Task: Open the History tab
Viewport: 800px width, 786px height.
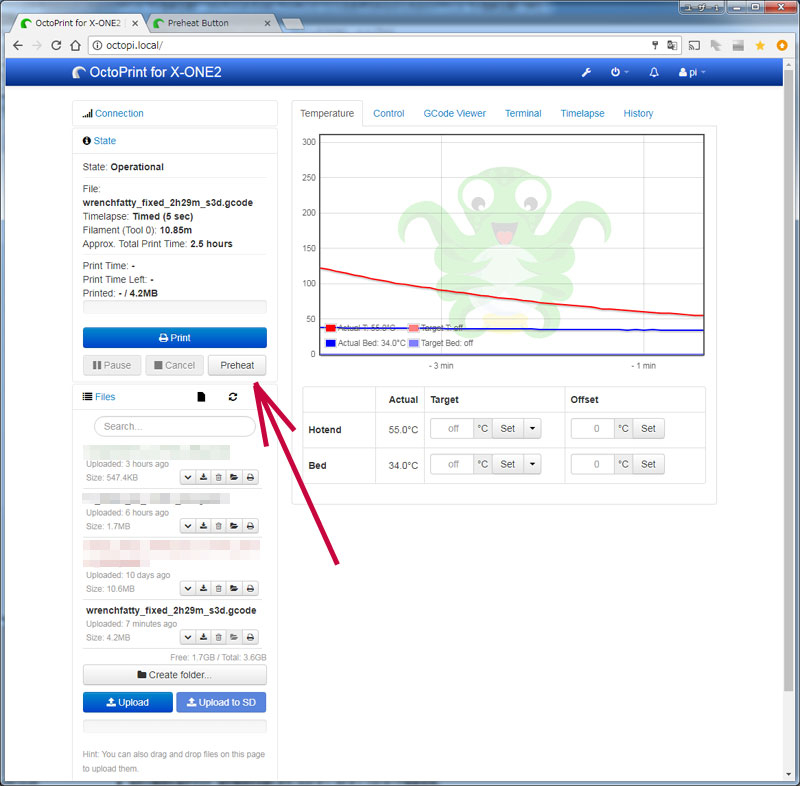Action: tap(638, 113)
